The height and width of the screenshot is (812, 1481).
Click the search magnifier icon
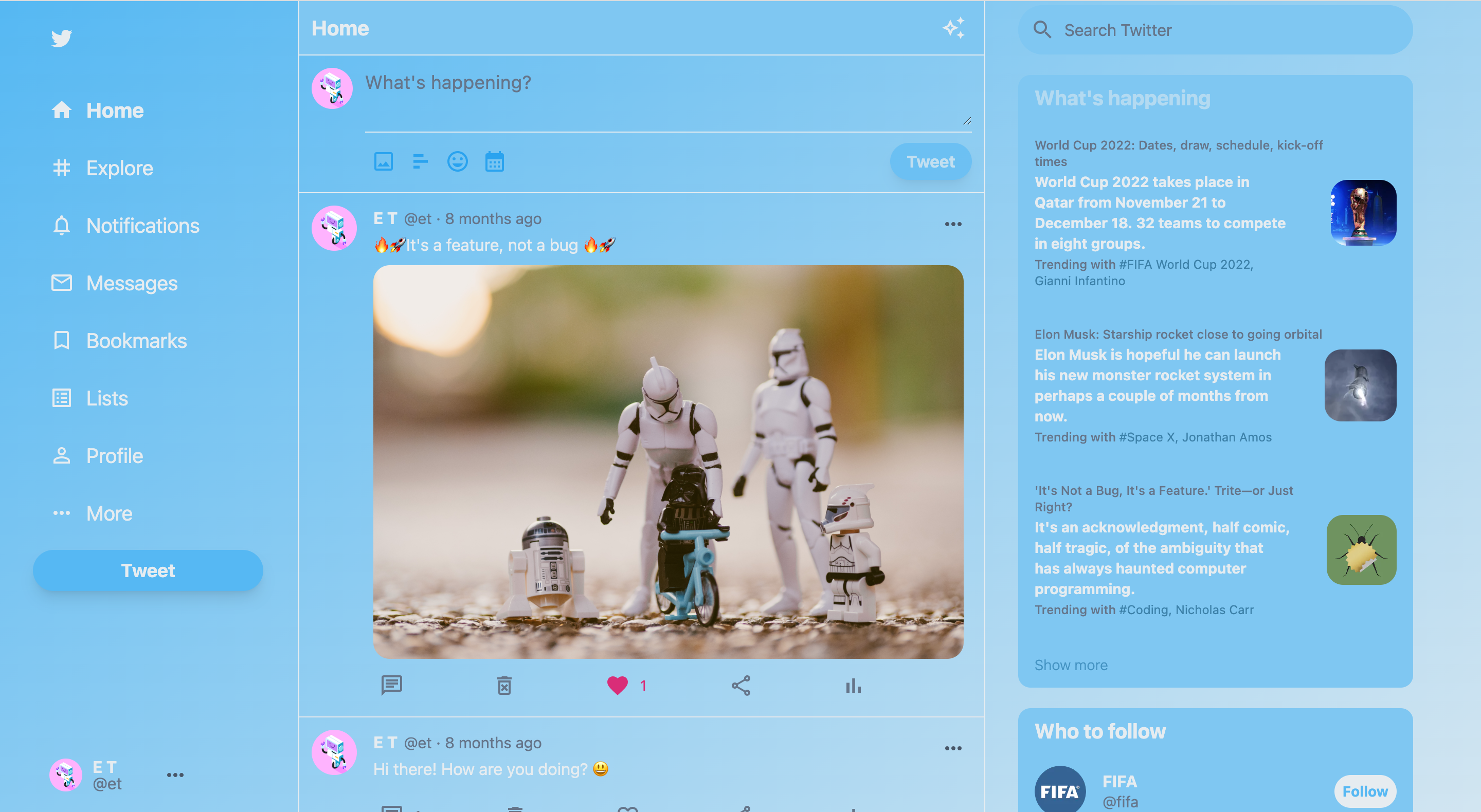pyautogui.click(x=1042, y=30)
